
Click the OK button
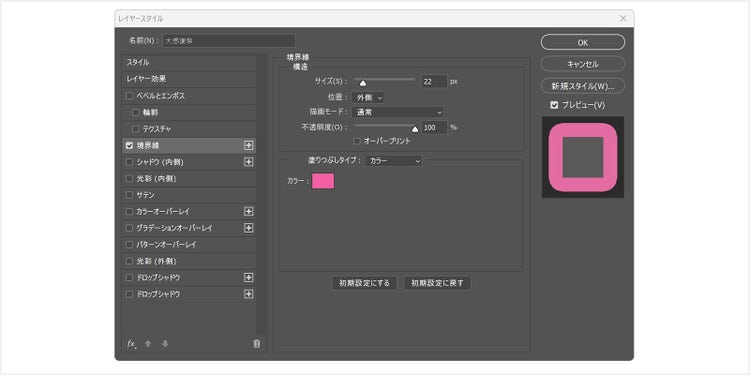(583, 42)
